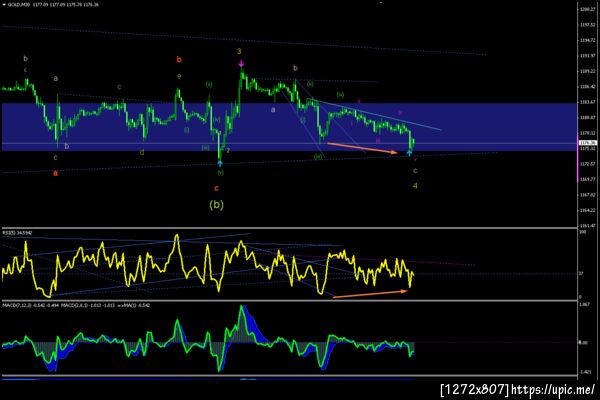
Task: Select the orange divergence arrow on the price chart
Action: point(362,148)
